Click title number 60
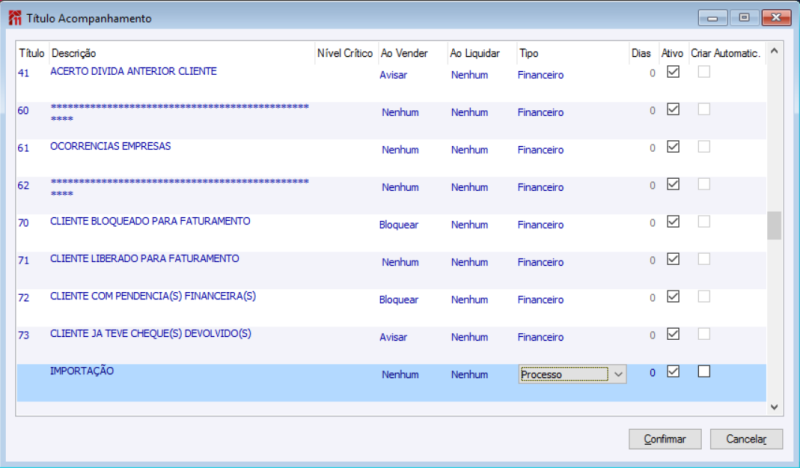800x468 pixels. tap(23, 111)
